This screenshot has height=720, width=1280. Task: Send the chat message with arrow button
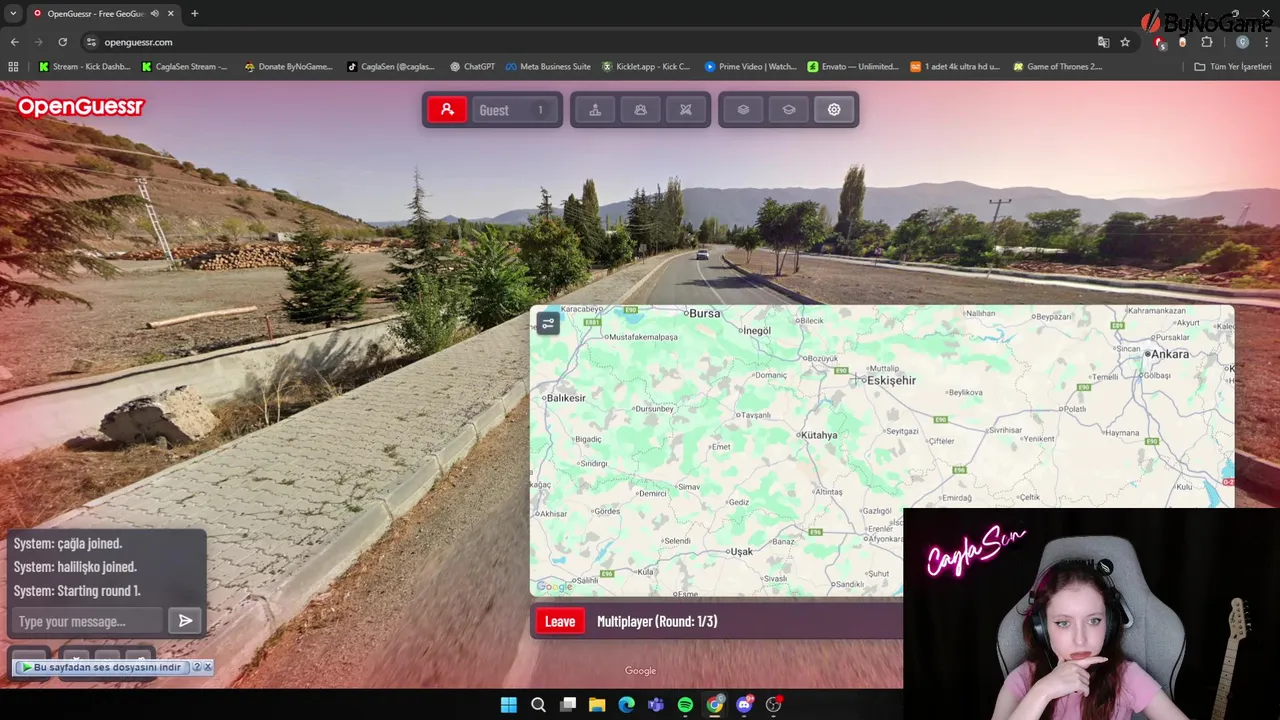pyautogui.click(x=185, y=621)
